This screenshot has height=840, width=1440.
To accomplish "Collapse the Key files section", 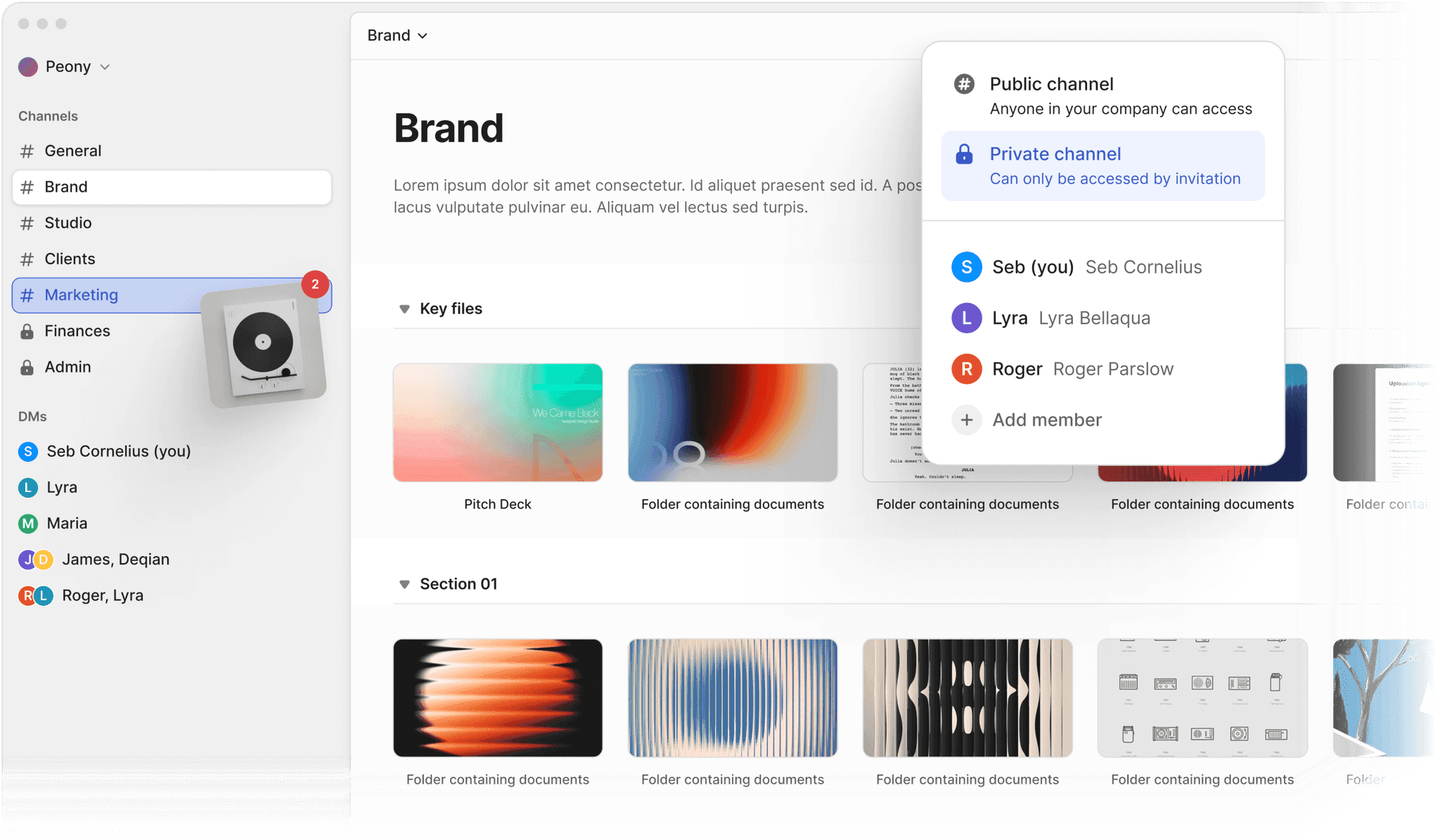I will tap(404, 309).
